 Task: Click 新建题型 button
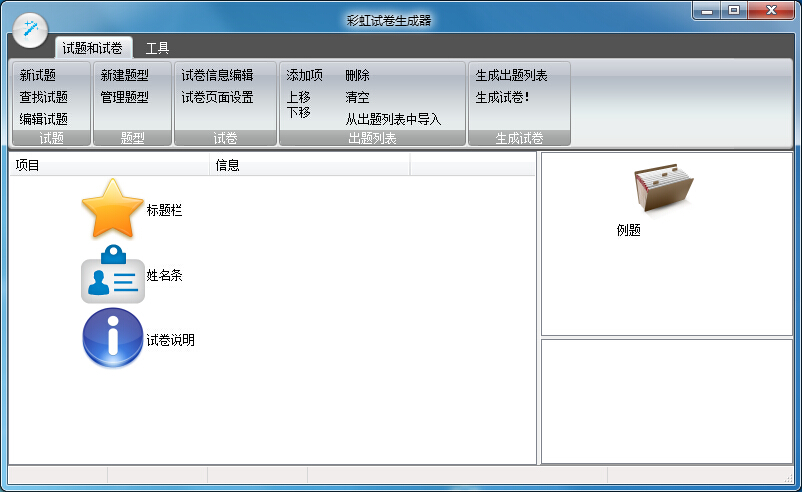point(125,76)
